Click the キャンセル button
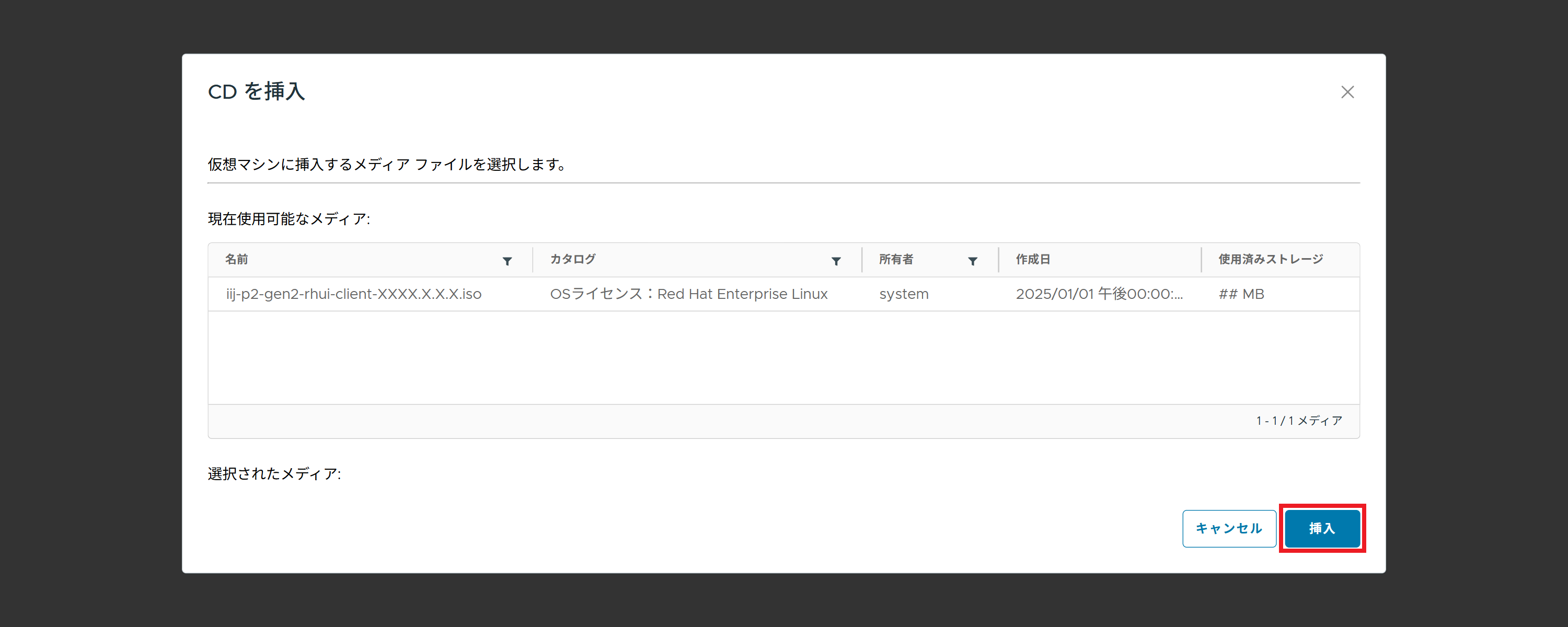The width and height of the screenshot is (1568, 627). tap(1228, 528)
